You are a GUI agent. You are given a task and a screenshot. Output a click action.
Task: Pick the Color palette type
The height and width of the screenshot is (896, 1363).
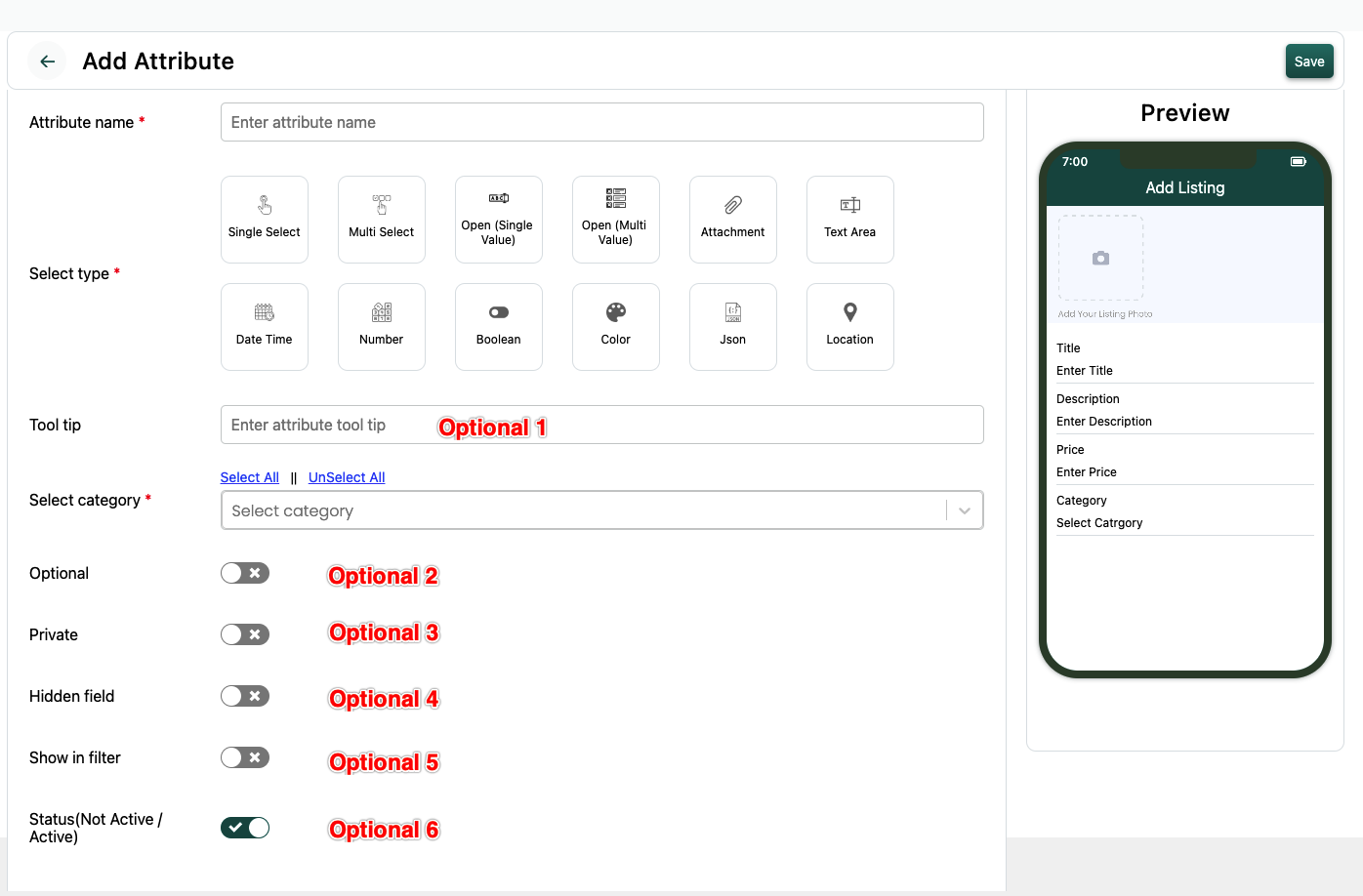tap(616, 327)
